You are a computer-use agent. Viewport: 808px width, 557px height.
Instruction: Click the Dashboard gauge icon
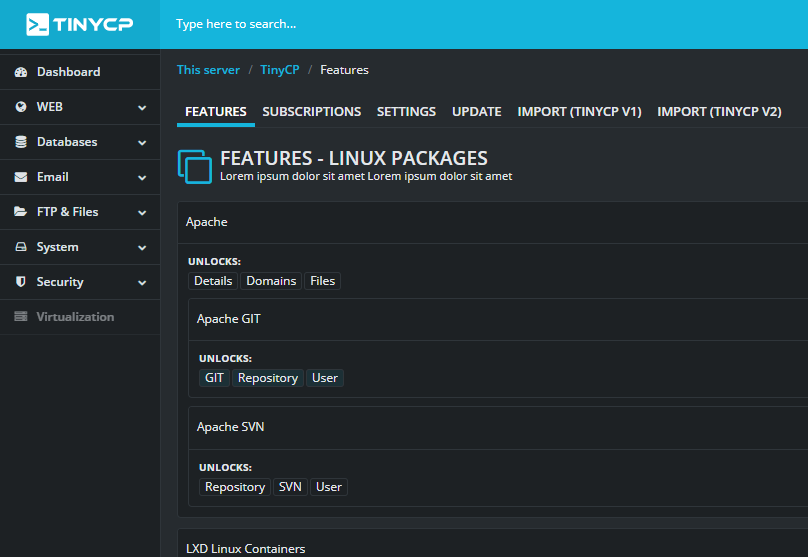pos(21,72)
